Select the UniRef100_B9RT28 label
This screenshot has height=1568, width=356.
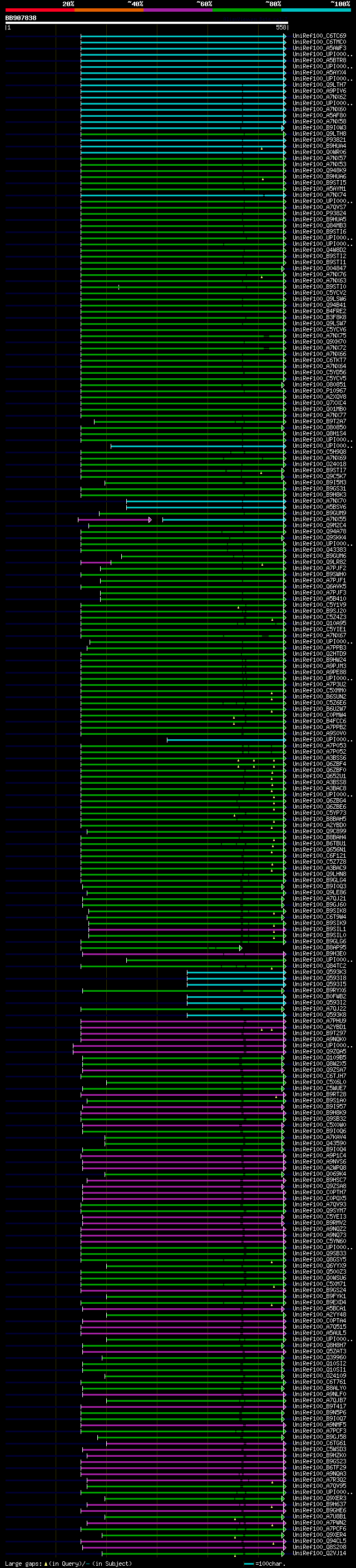coord(319,1095)
